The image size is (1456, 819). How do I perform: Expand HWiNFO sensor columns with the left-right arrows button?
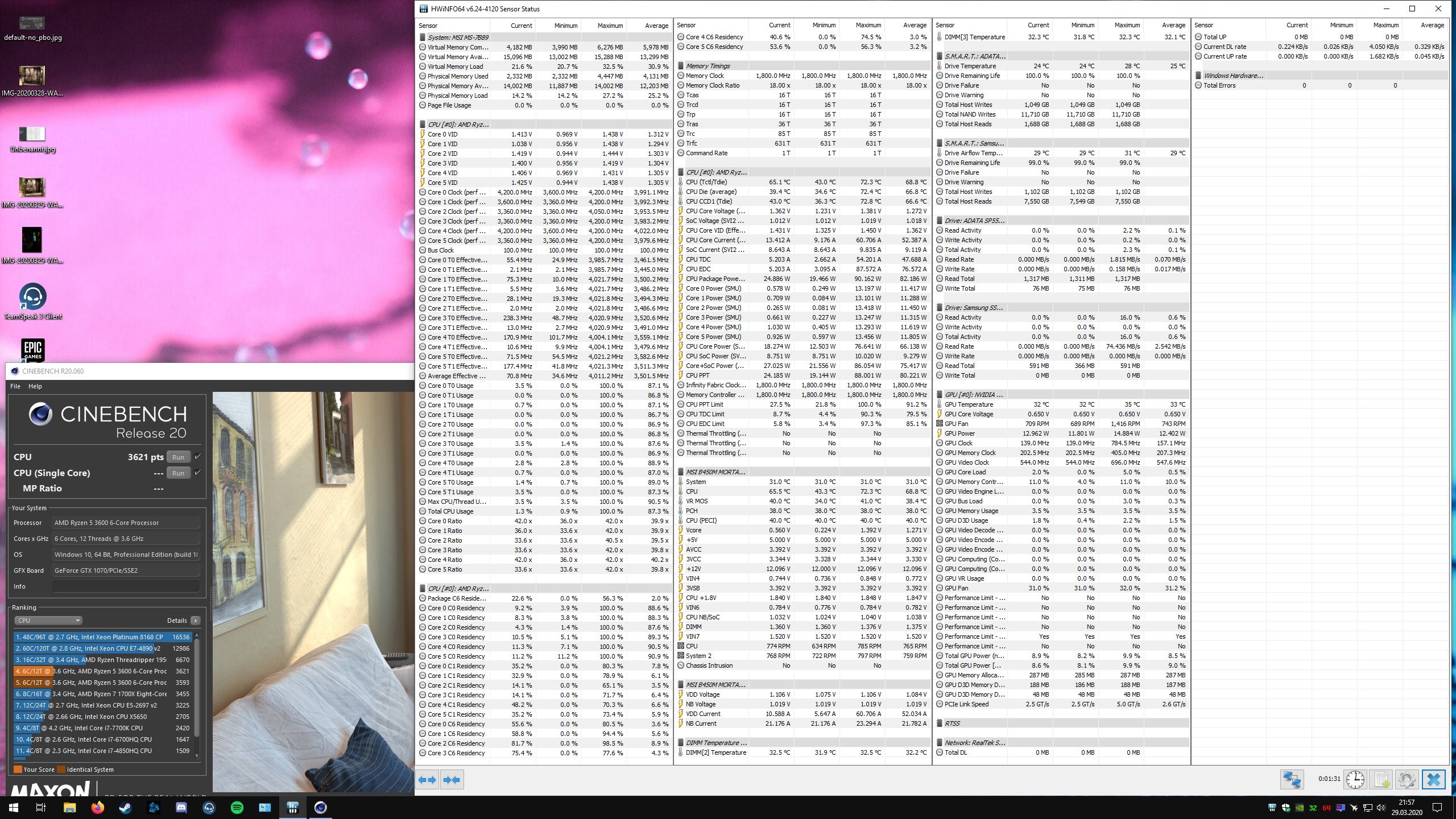(x=427, y=780)
